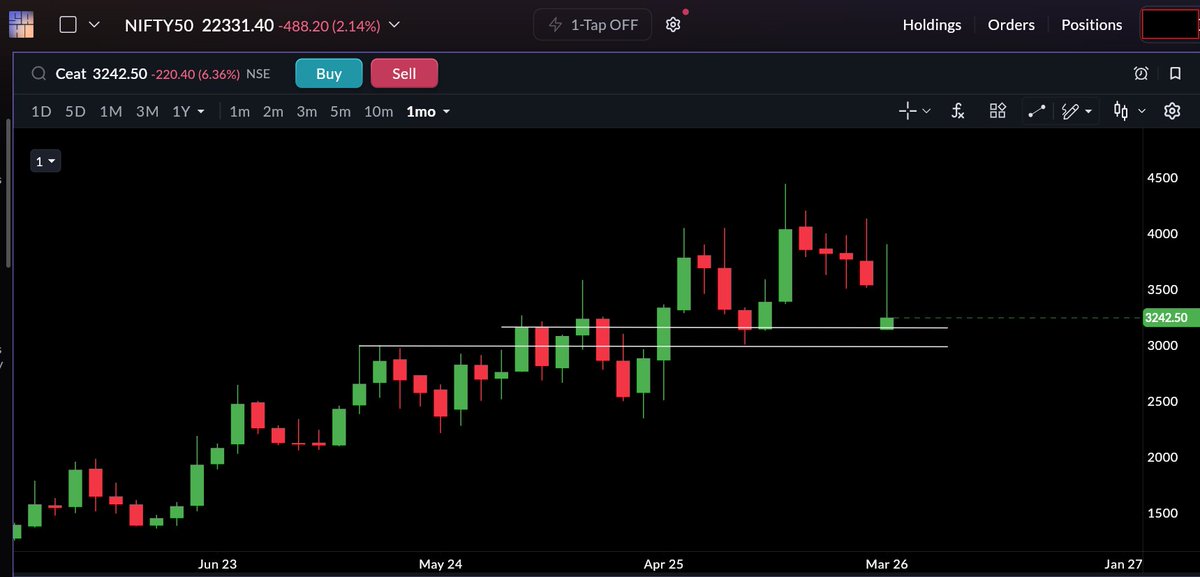Choose the 10m candle interval
1200x577 pixels.
pyautogui.click(x=378, y=111)
